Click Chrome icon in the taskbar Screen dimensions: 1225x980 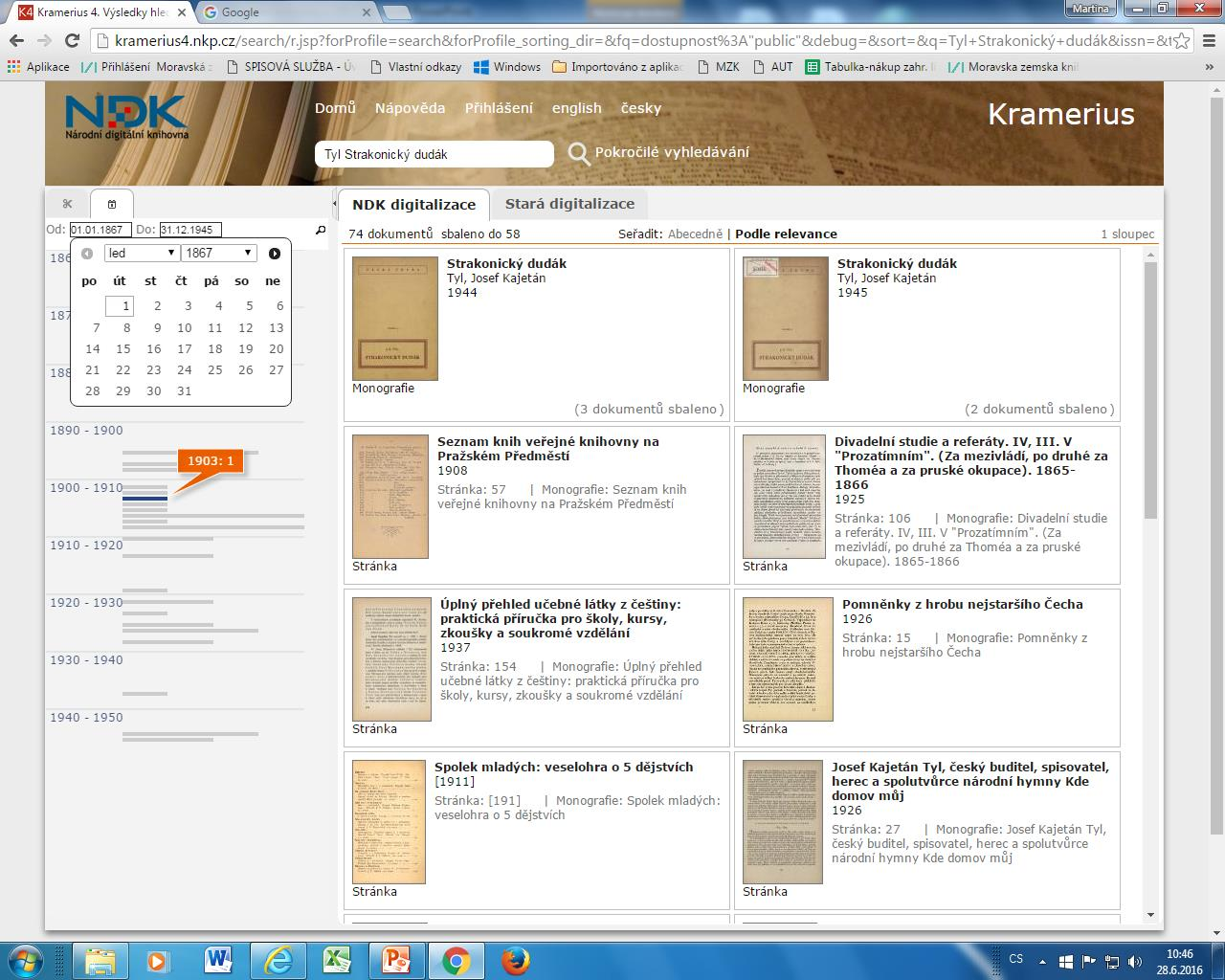(457, 960)
